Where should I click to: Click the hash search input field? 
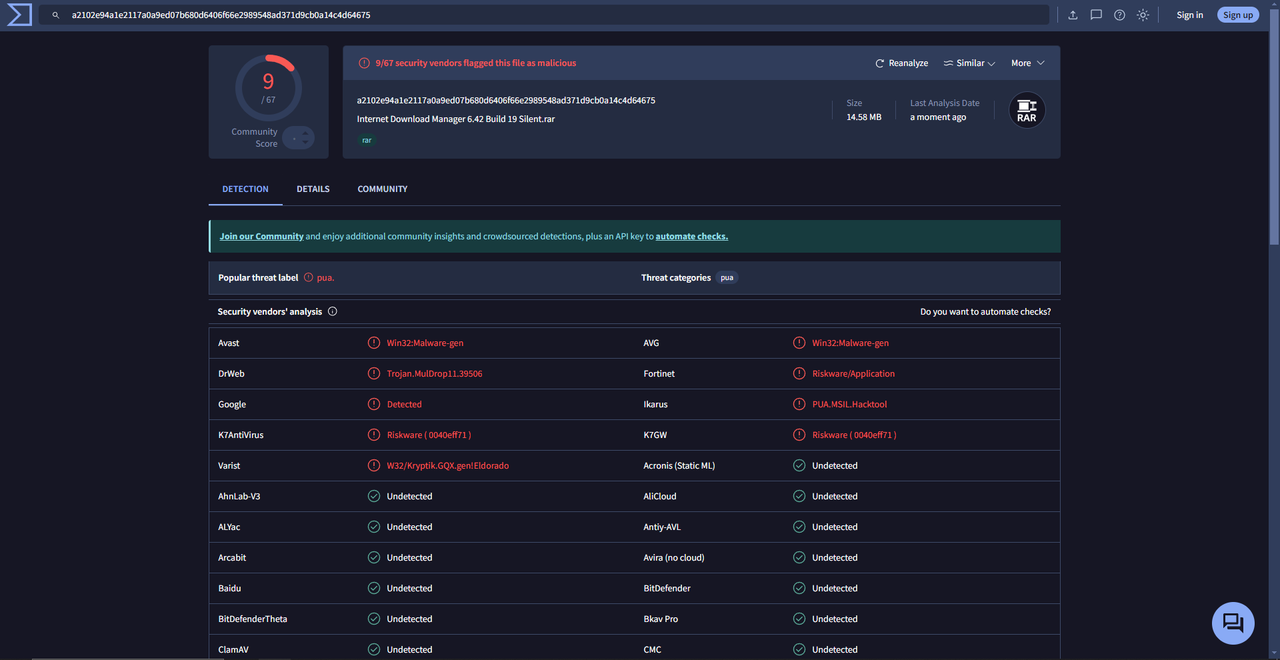click(x=545, y=15)
